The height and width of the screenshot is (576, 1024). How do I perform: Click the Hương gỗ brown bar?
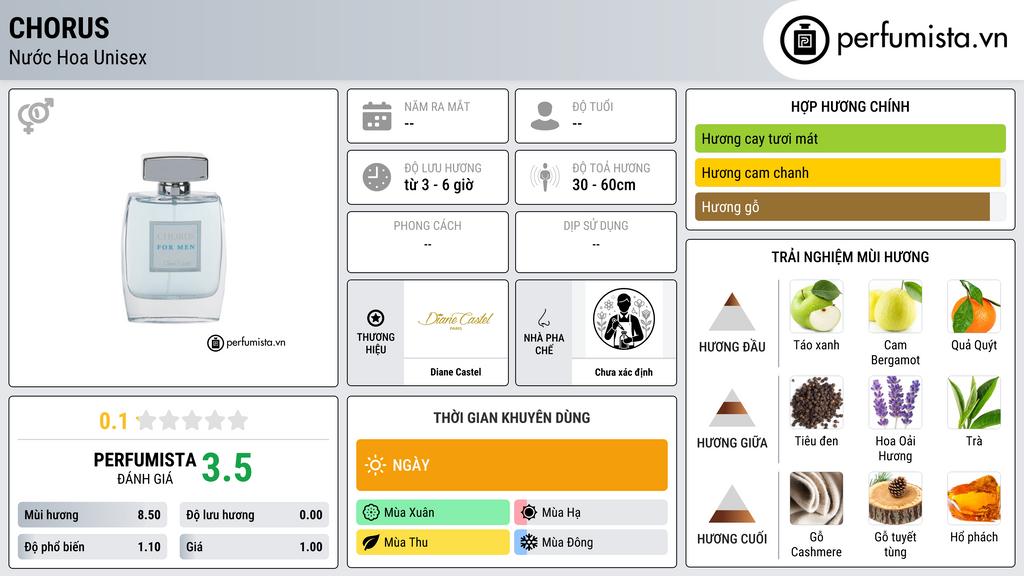pos(842,207)
